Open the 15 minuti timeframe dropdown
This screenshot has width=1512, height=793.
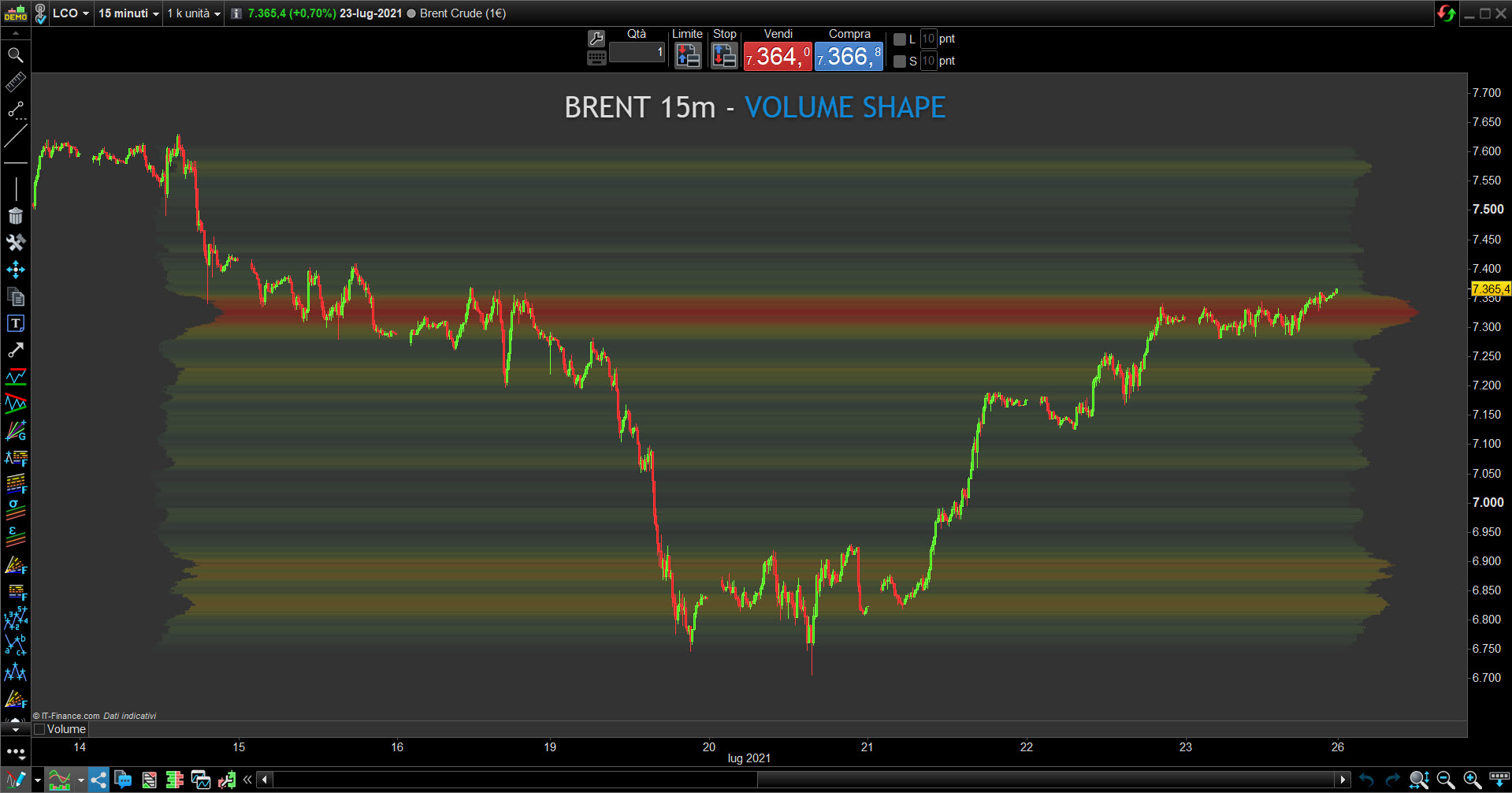click(128, 13)
